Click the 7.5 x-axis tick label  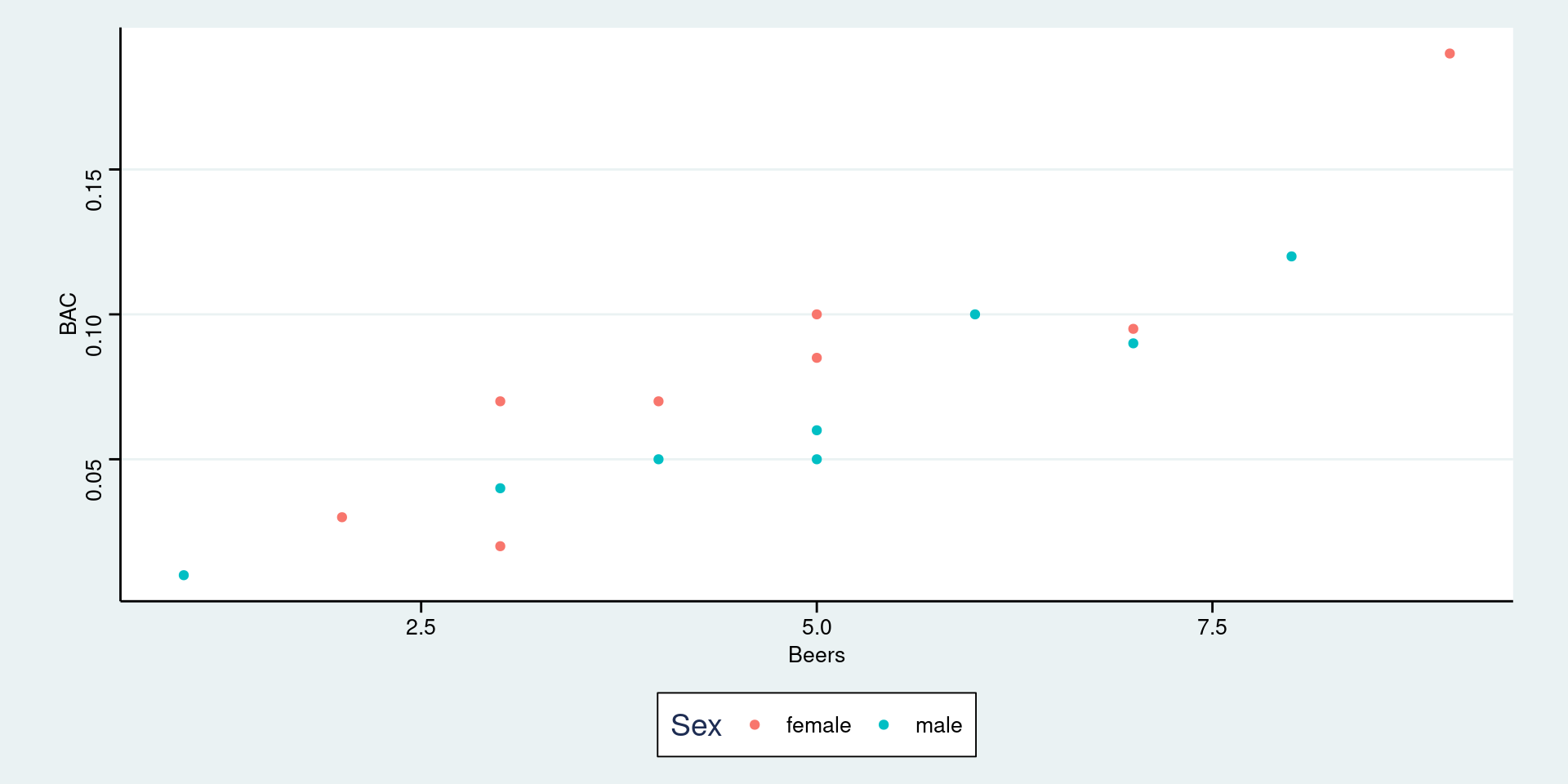click(1212, 627)
